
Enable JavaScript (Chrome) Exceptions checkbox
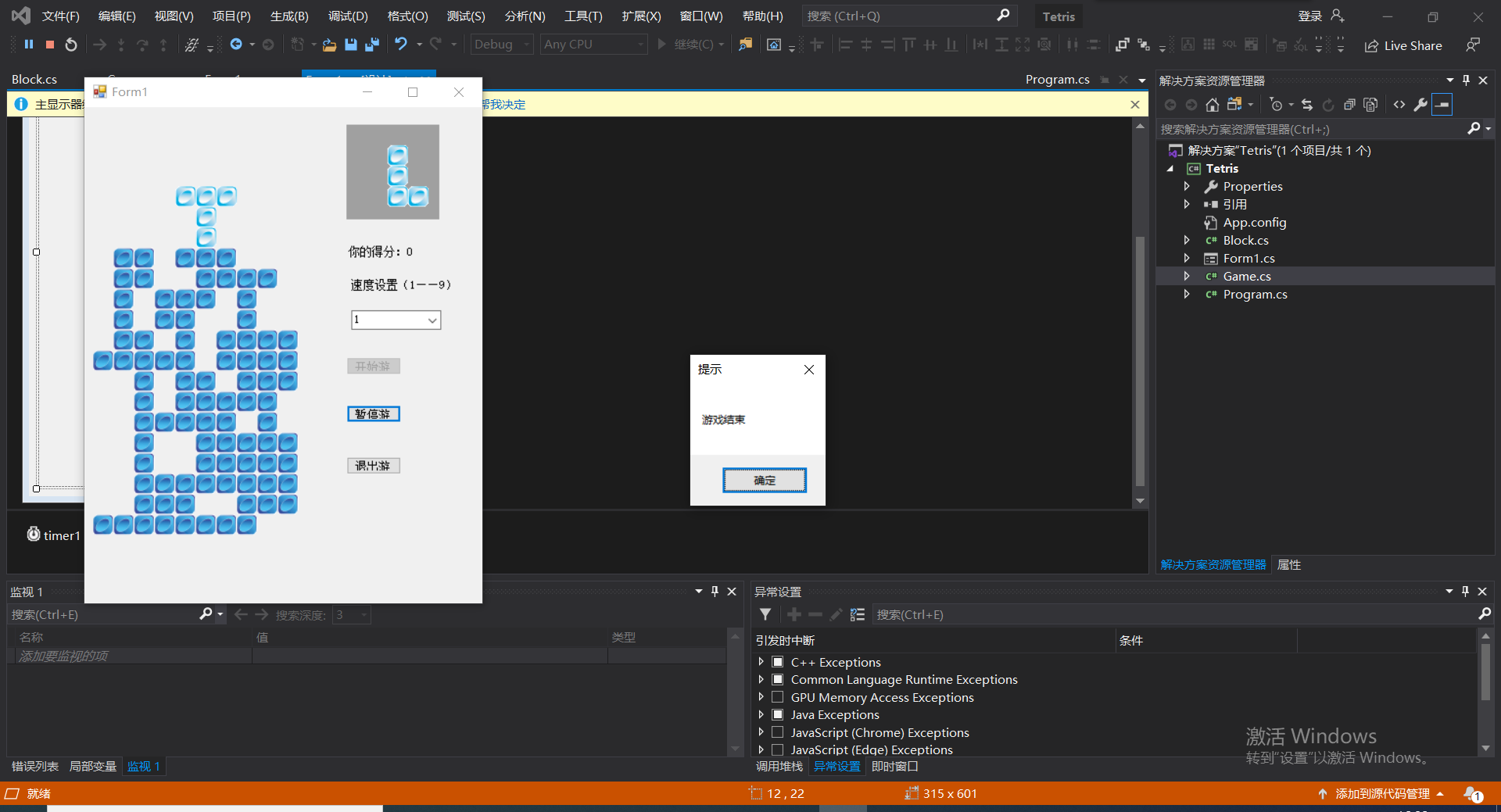tap(778, 732)
